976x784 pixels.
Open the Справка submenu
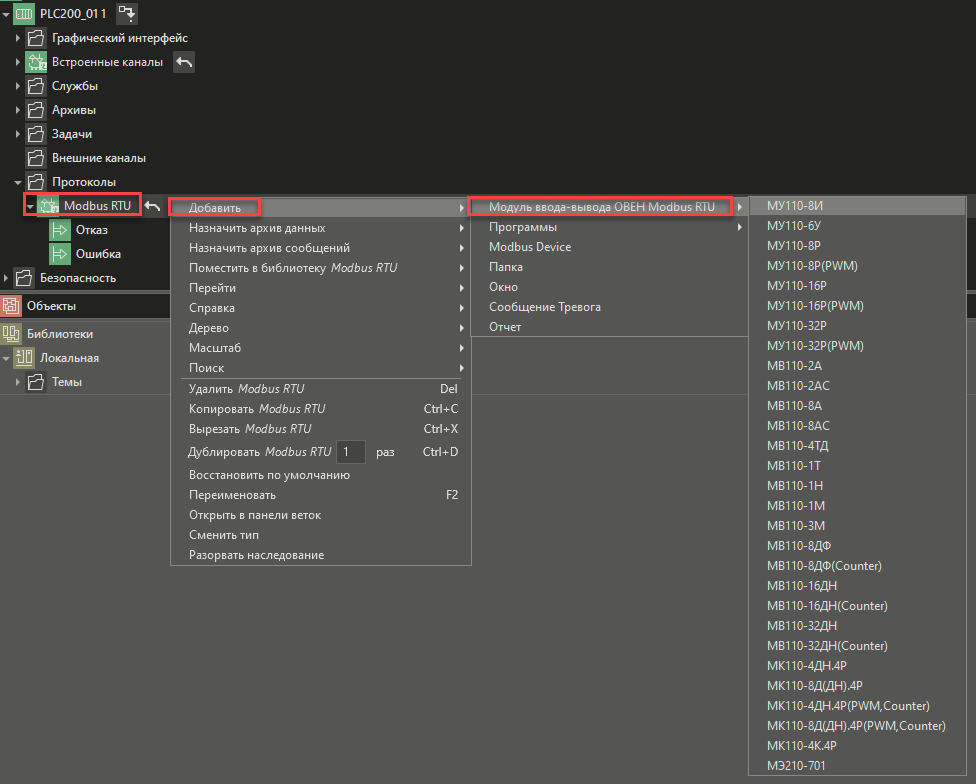click(x=321, y=307)
